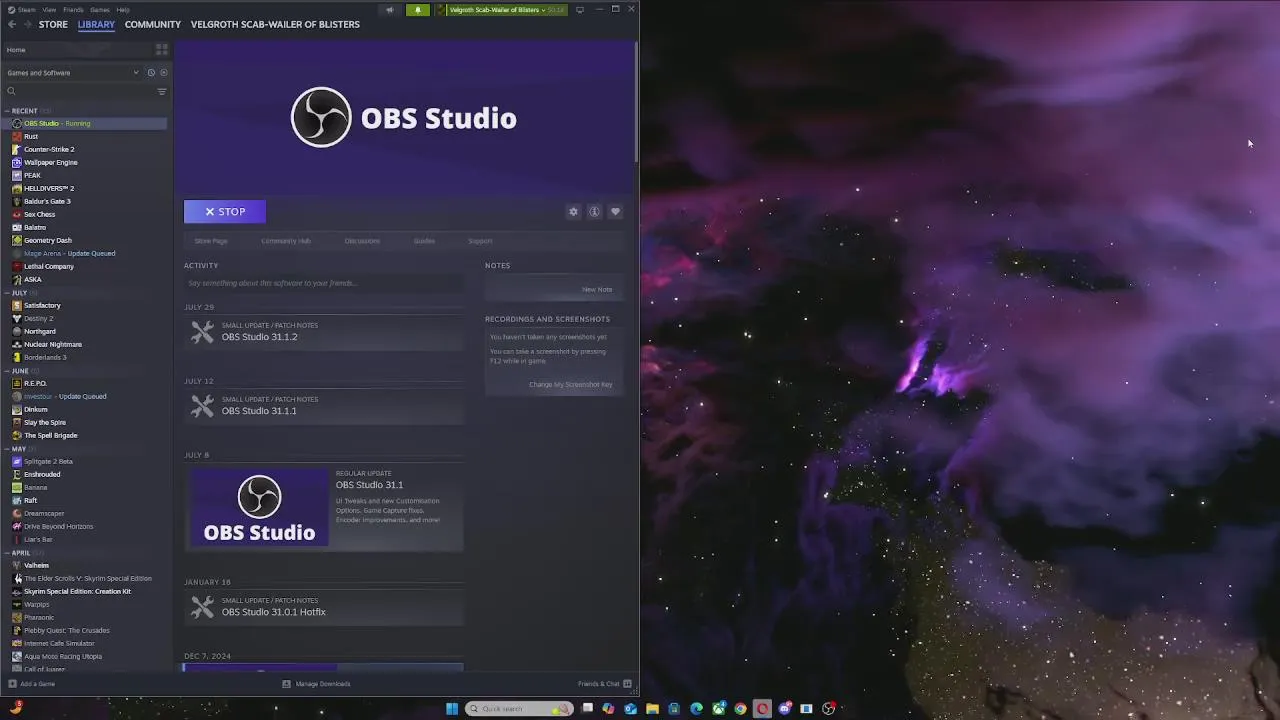Click the recent activity clock filter icon
This screenshot has height=720, width=1280.
pyautogui.click(x=151, y=72)
